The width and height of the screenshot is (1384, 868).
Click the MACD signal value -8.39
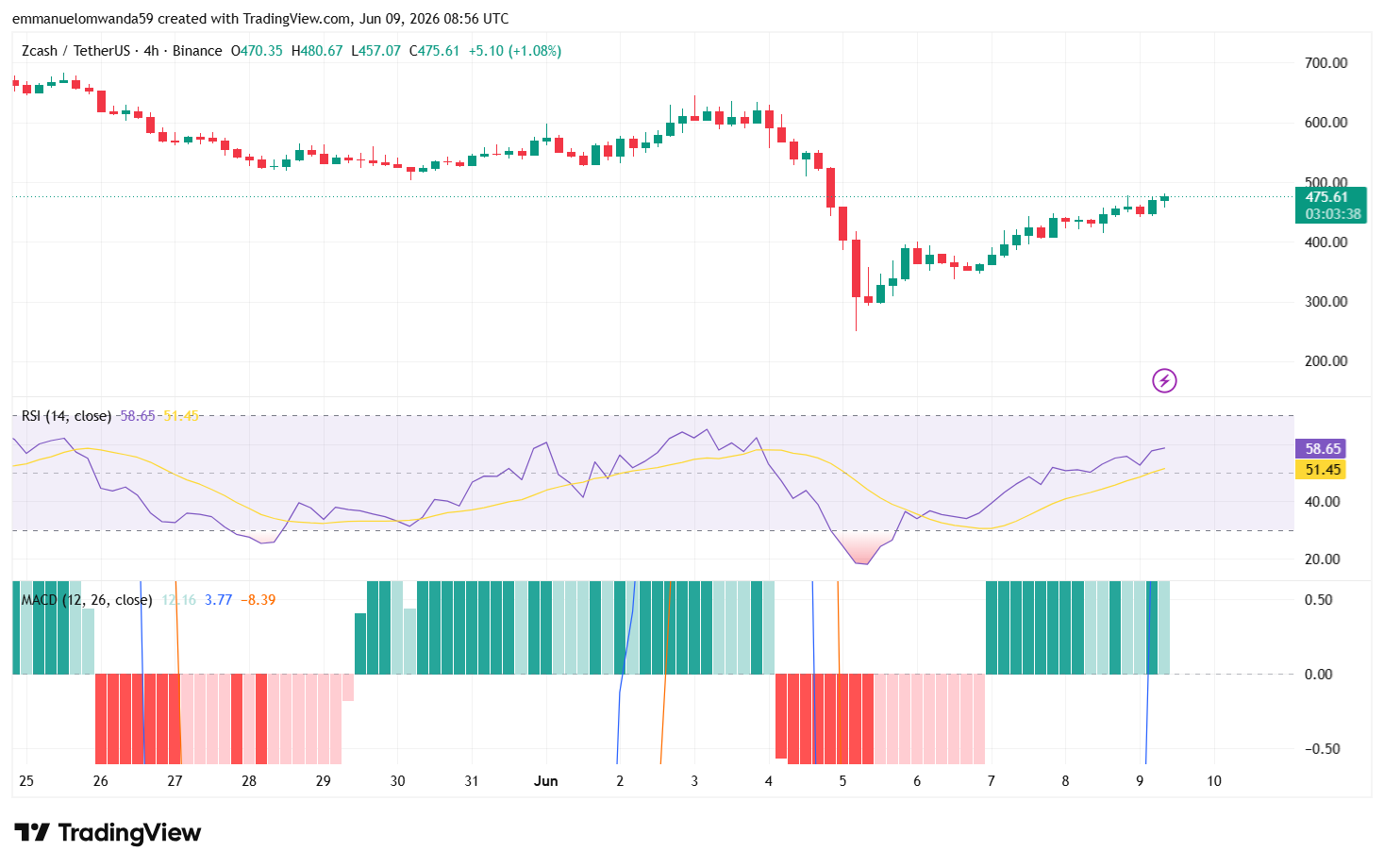pyautogui.click(x=258, y=600)
